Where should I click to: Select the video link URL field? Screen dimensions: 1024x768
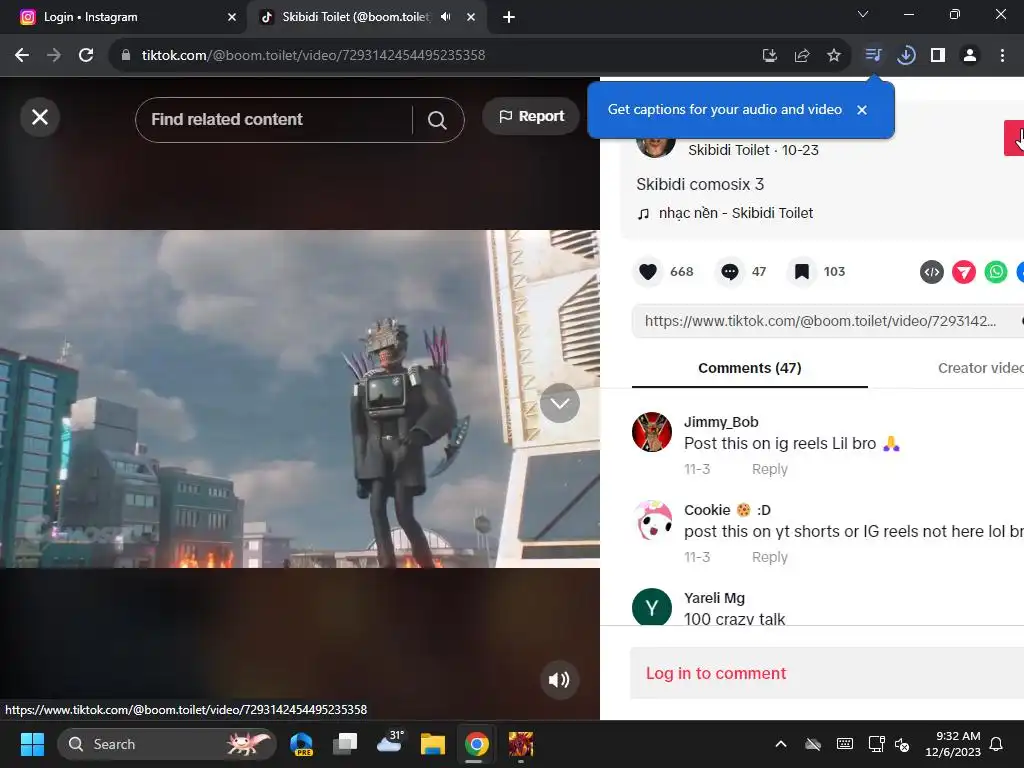coord(820,321)
